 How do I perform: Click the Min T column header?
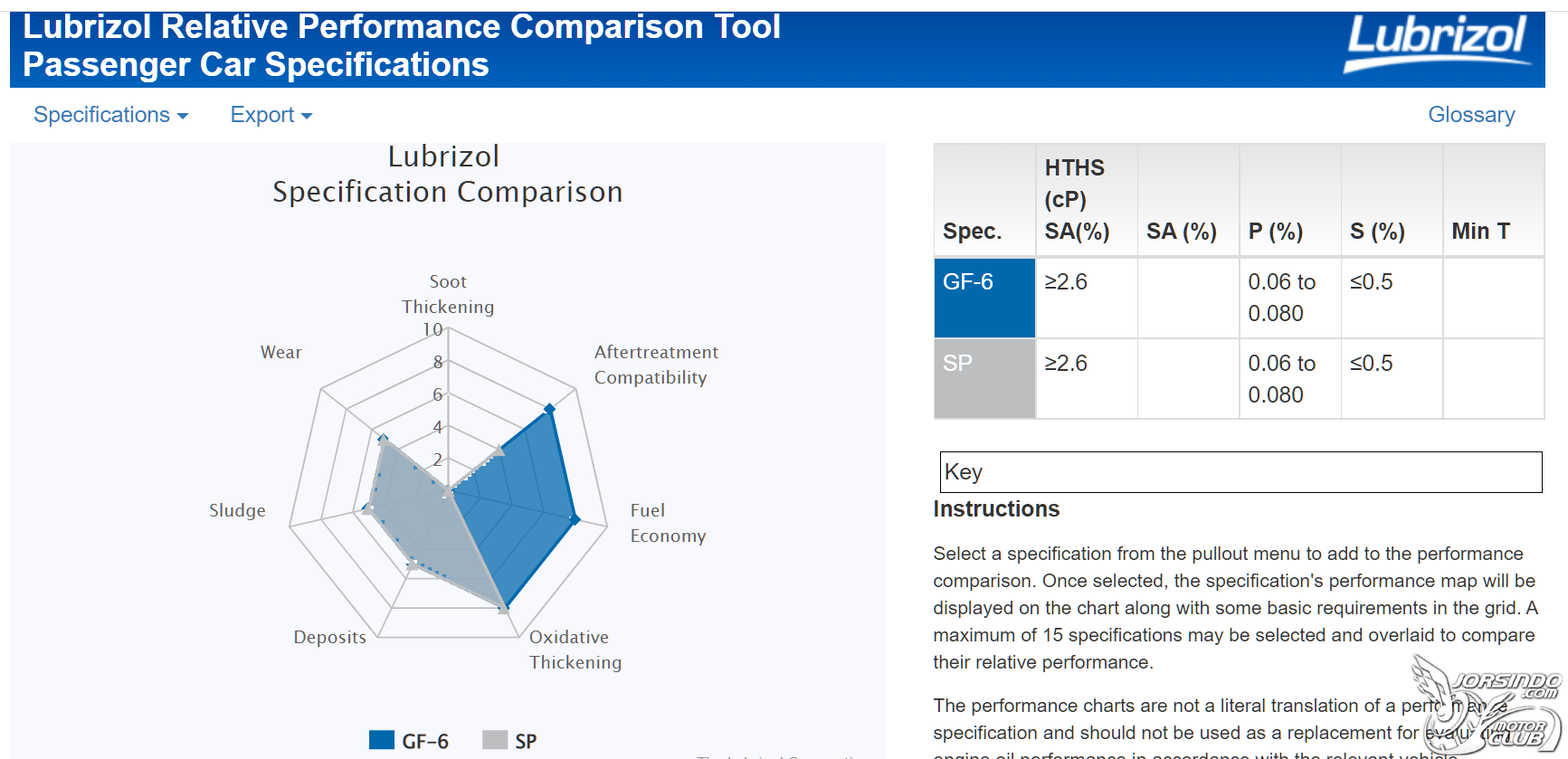click(x=1493, y=200)
